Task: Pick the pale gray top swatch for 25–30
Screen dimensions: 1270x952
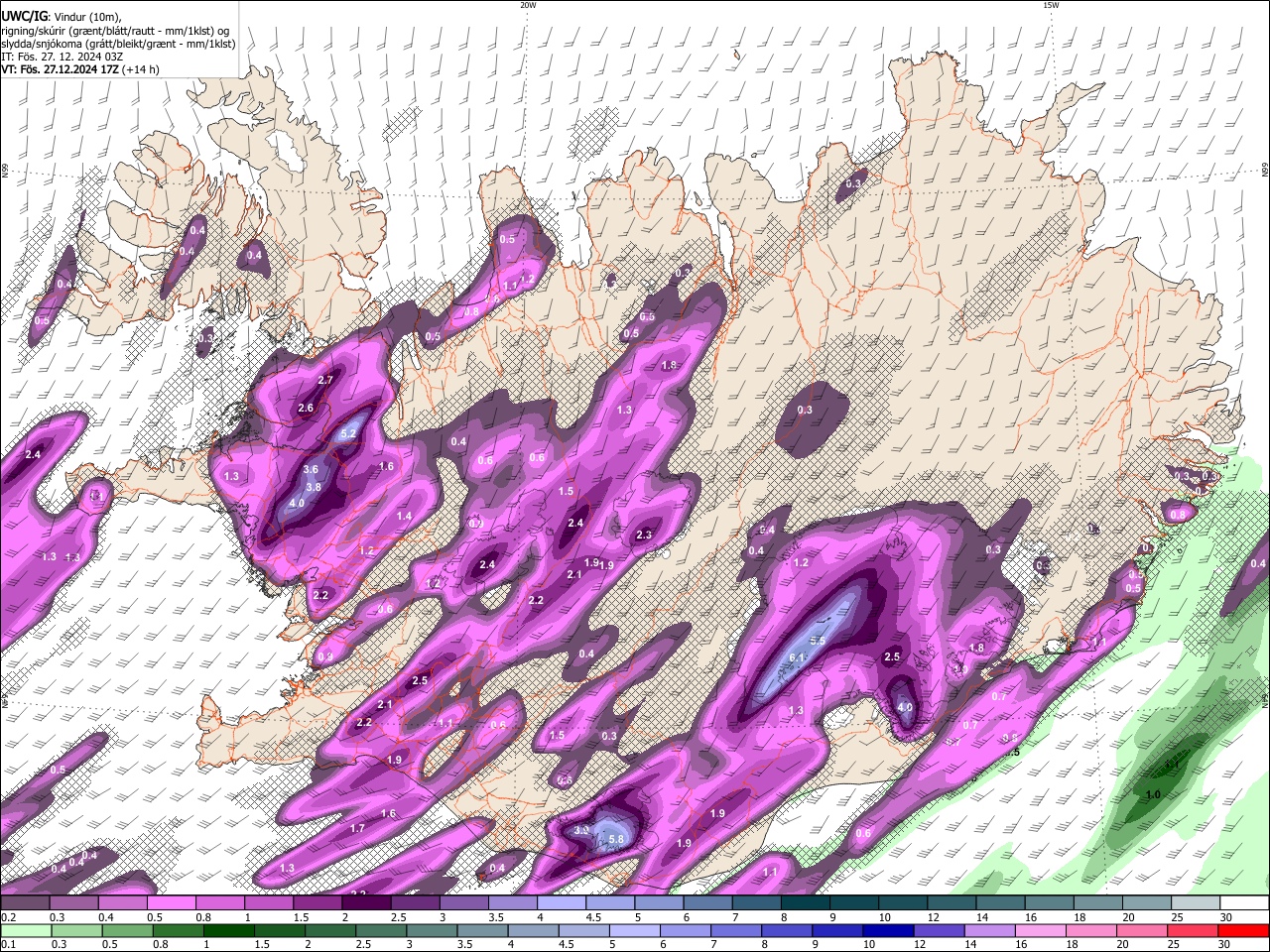Action: click(1195, 903)
